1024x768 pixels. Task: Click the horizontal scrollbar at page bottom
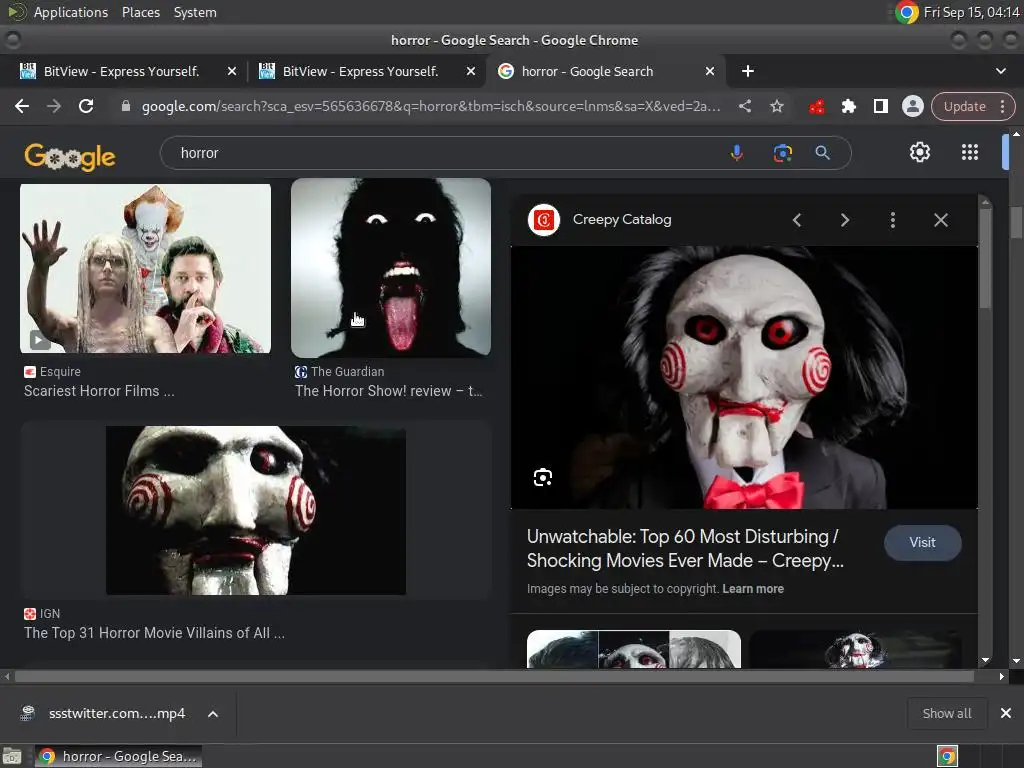[x=494, y=677]
